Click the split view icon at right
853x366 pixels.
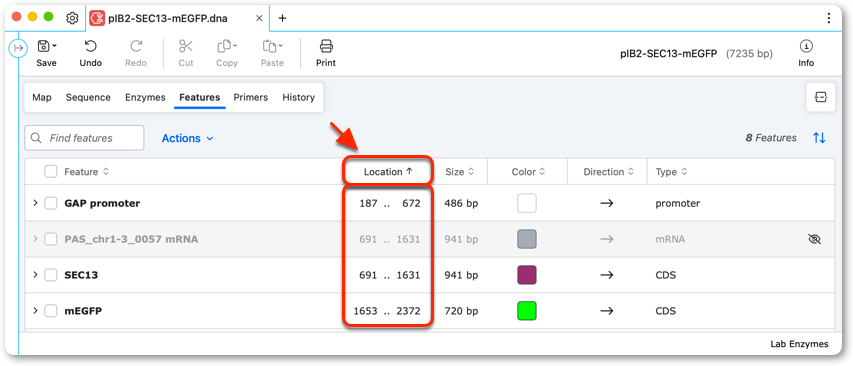tap(820, 97)
